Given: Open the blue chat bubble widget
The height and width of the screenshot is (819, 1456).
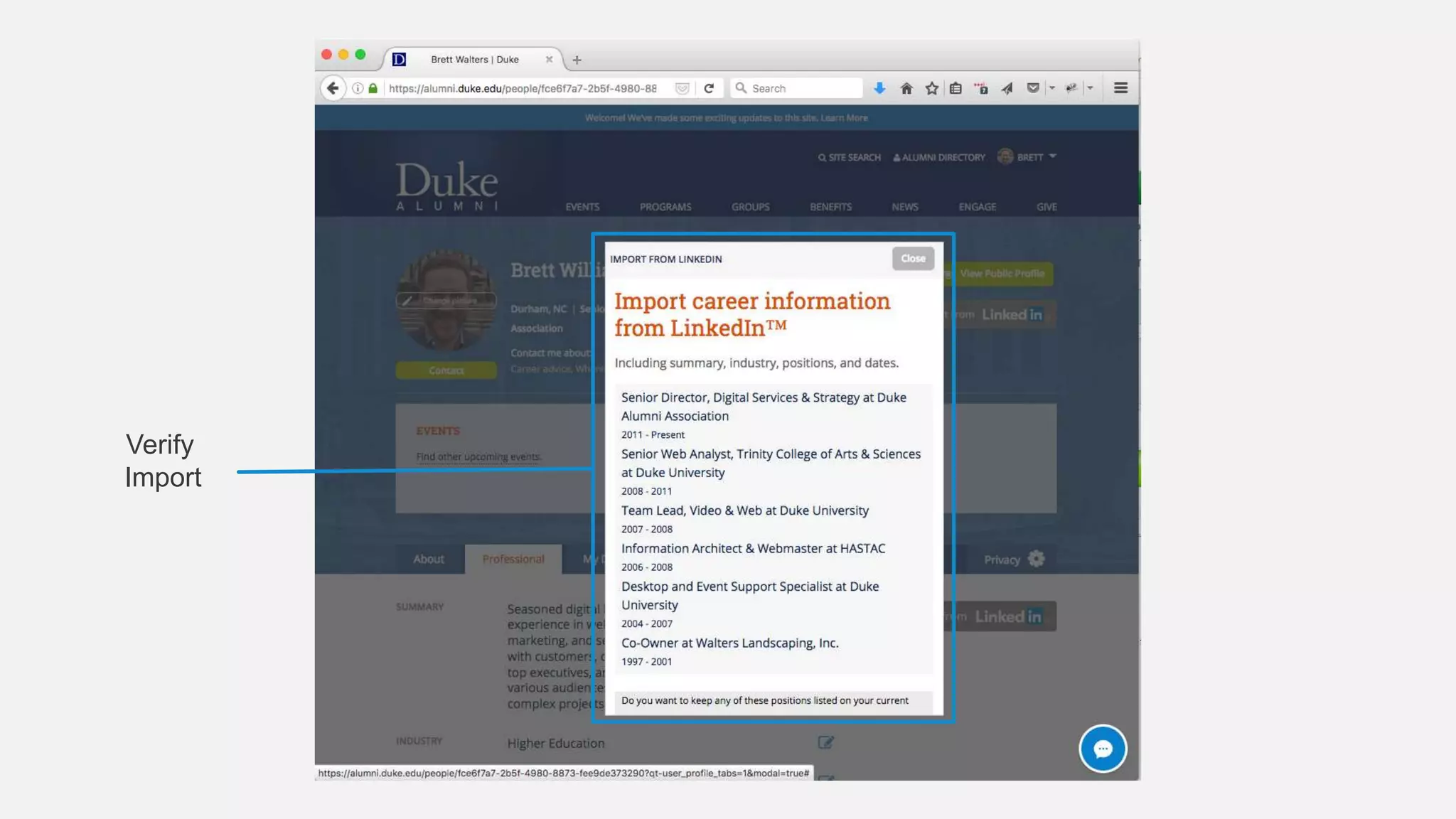Looking at the screenshot, I should click(x=1103, y=749).
